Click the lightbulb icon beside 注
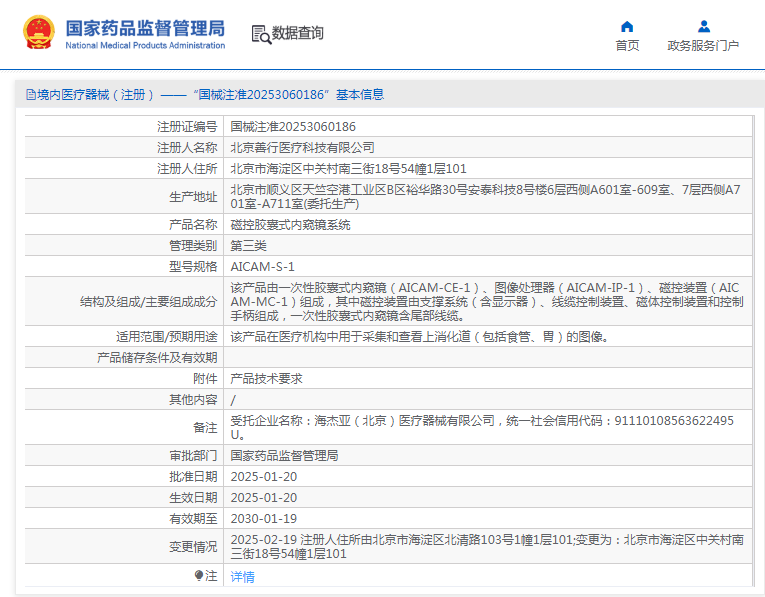The width and height of the screenshot is (765, 597). coord(199,576)
